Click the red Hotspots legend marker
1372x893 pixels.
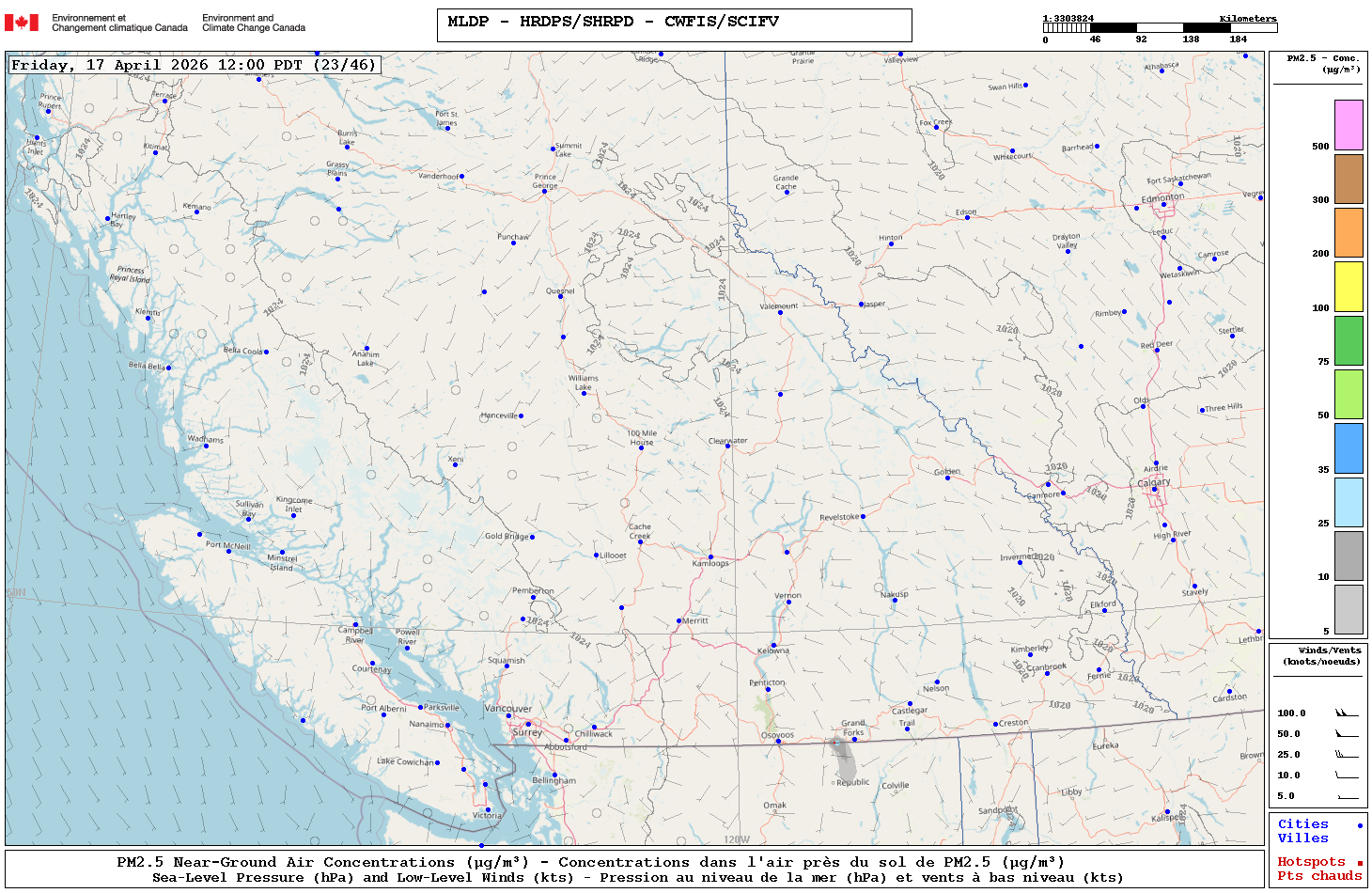tap(1359, 863)
